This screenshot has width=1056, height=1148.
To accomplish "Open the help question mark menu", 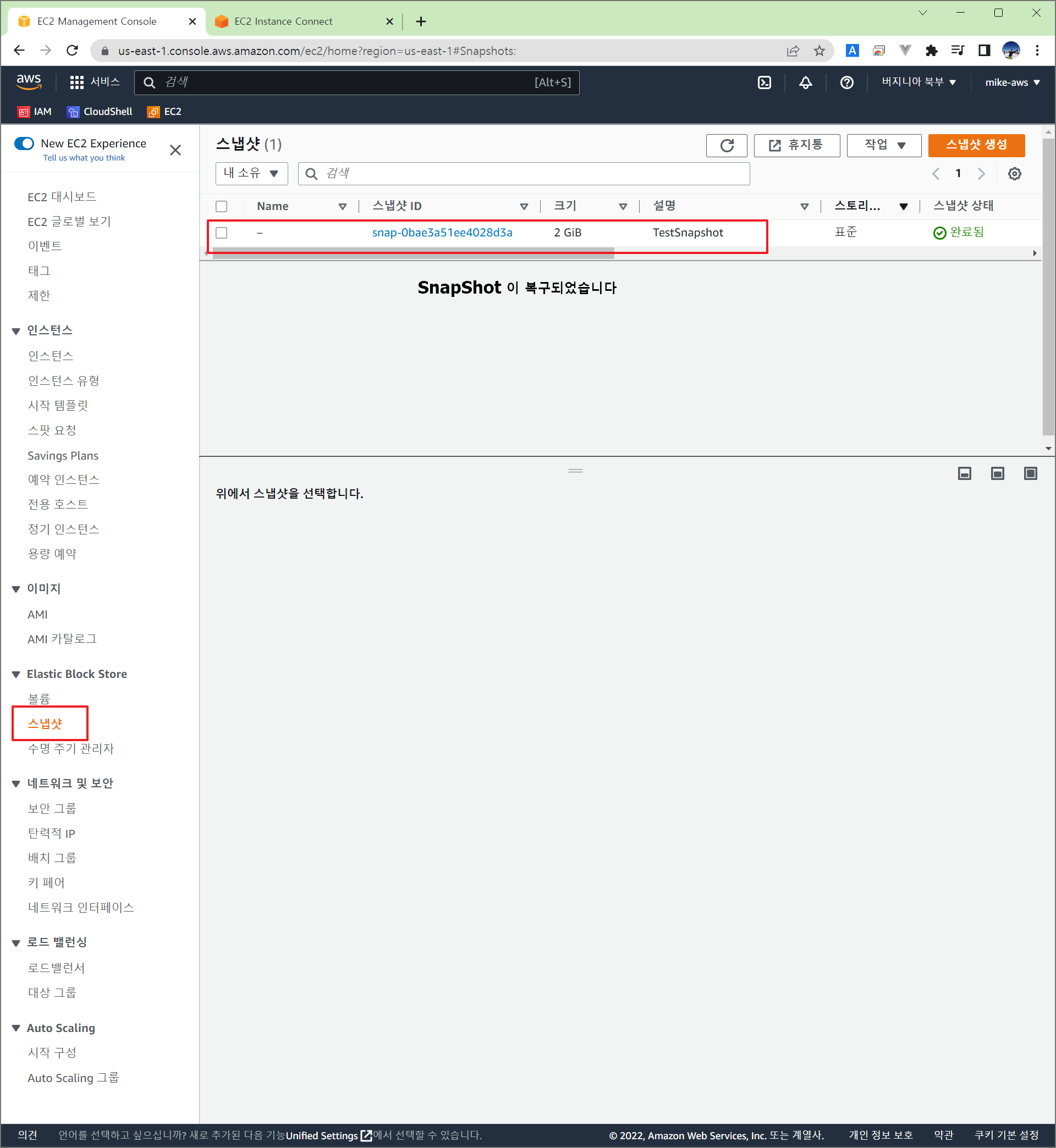I will [x=846, y=82].
